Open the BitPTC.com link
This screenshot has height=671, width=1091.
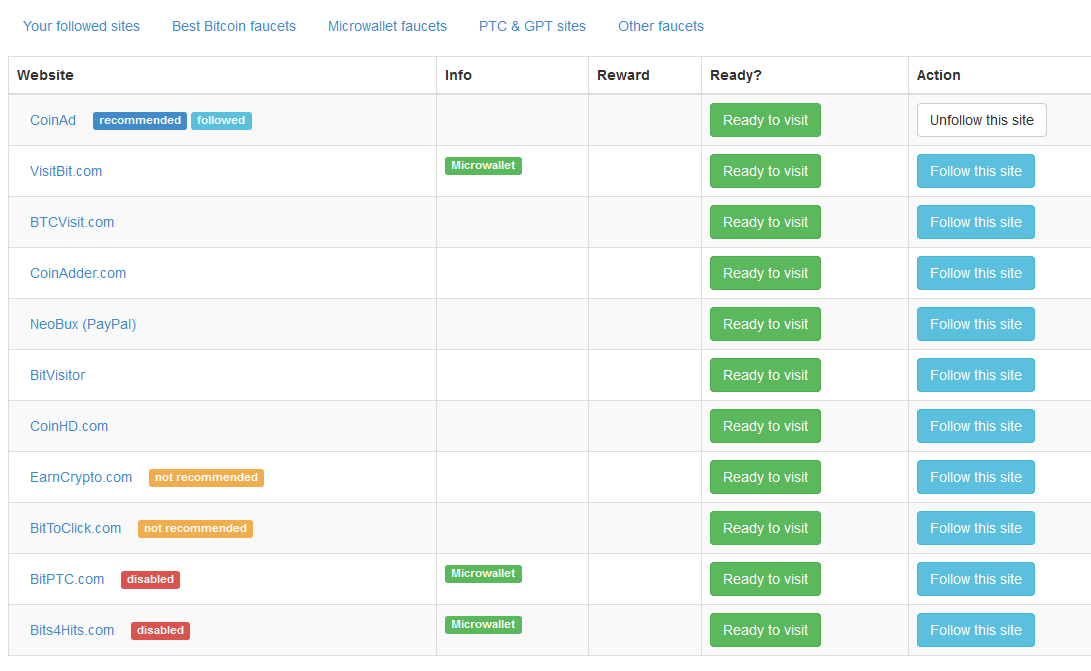point(67,579)
